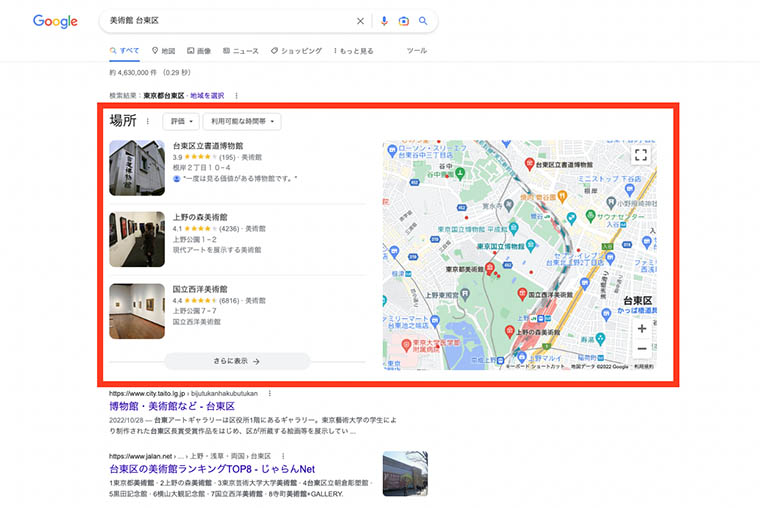Image resolution: width=760 pixels, height=508 pixels.
Task: Open 上野の森美術館 listing
Action: pos(200,217)
